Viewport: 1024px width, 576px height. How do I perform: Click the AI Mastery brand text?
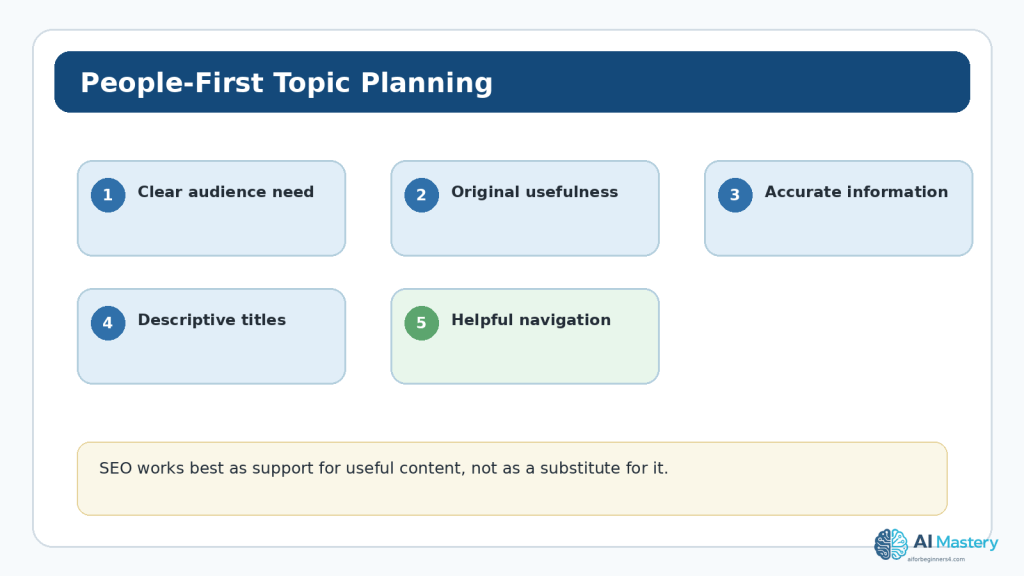click(955, 542)
